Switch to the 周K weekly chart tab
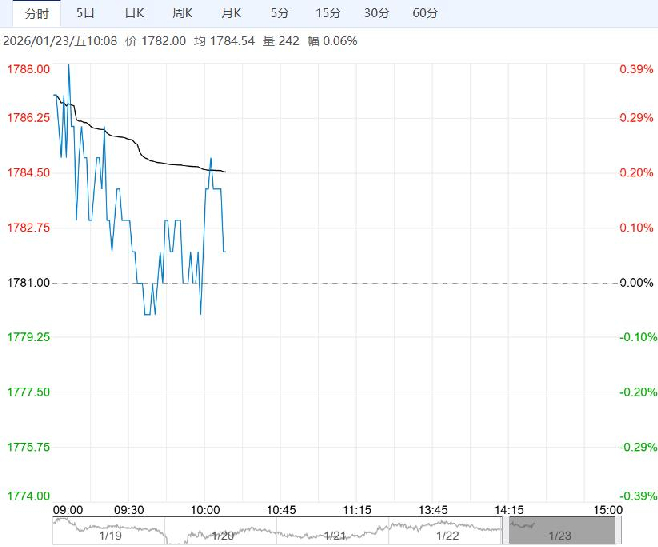 [182, 13]
